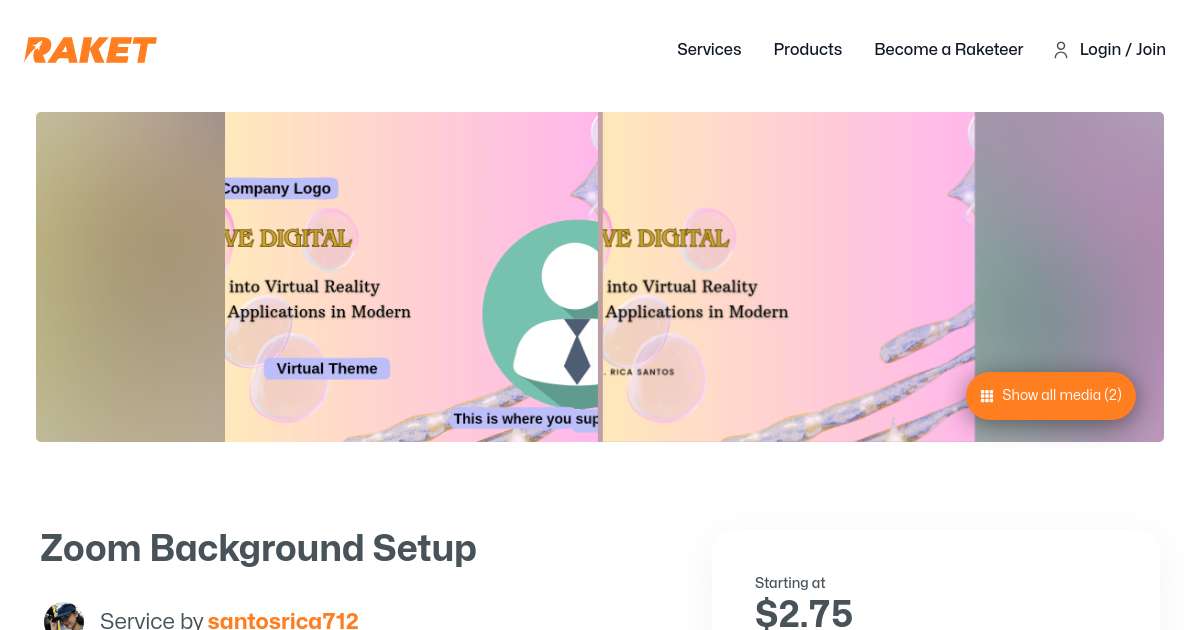Click the $2.75 starting price
1200x630 pixels.
coord(803,612)
